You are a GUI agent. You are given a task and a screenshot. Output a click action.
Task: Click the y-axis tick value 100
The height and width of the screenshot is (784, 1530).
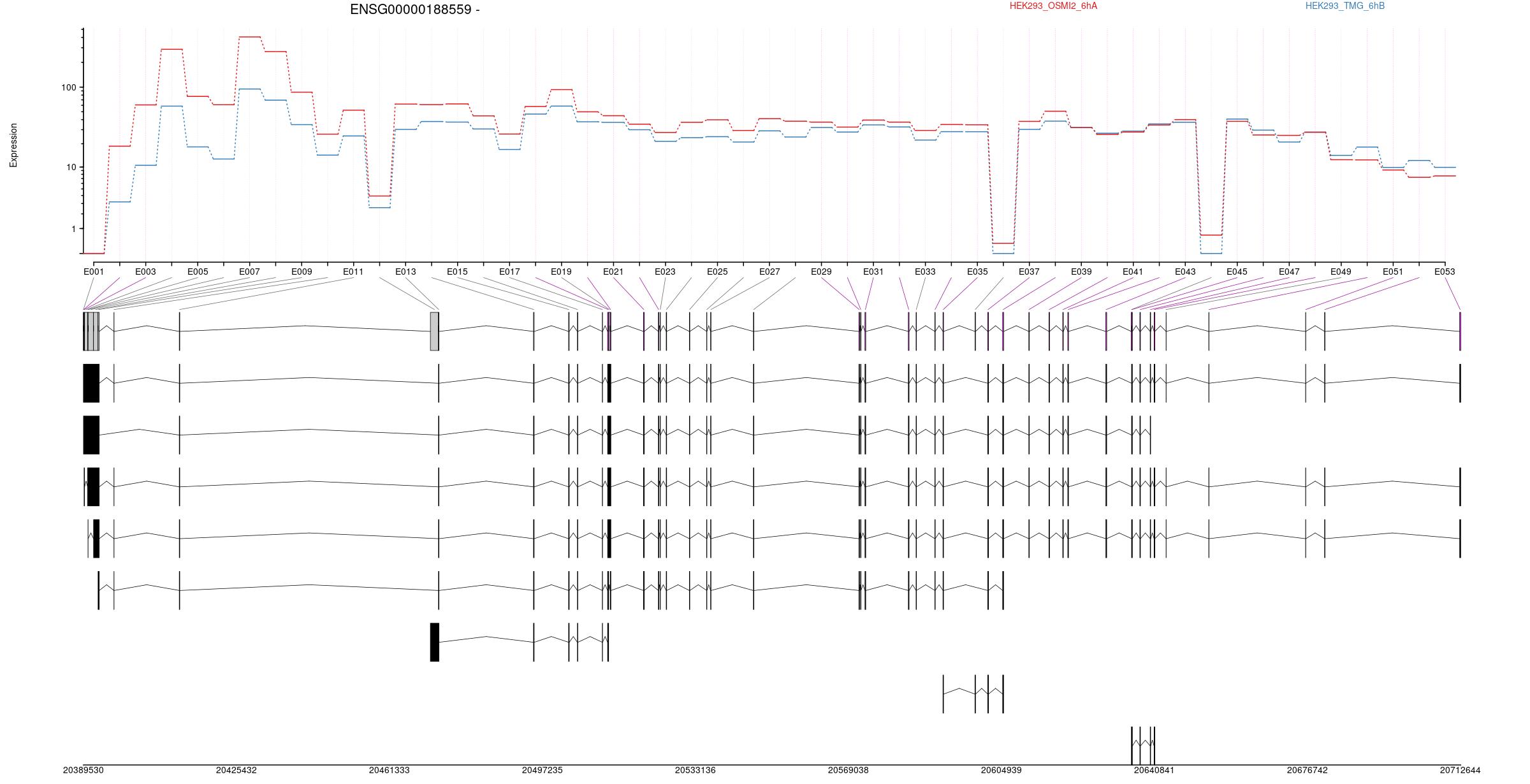(69, 87)
